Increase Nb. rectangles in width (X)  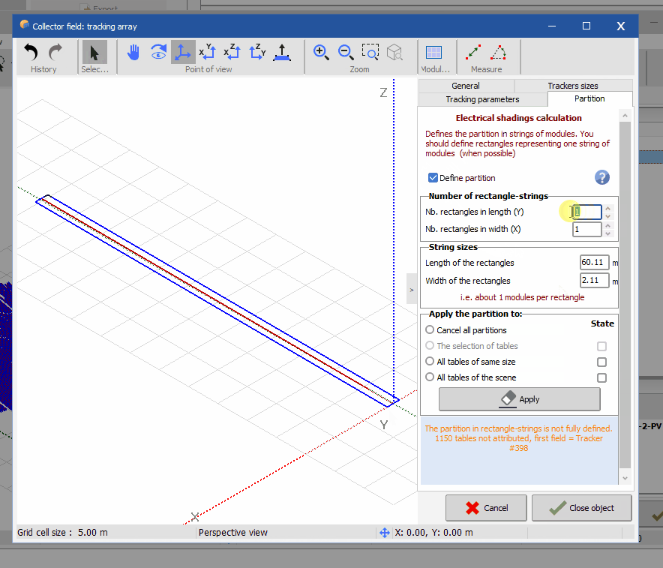[x=608, y=225]
